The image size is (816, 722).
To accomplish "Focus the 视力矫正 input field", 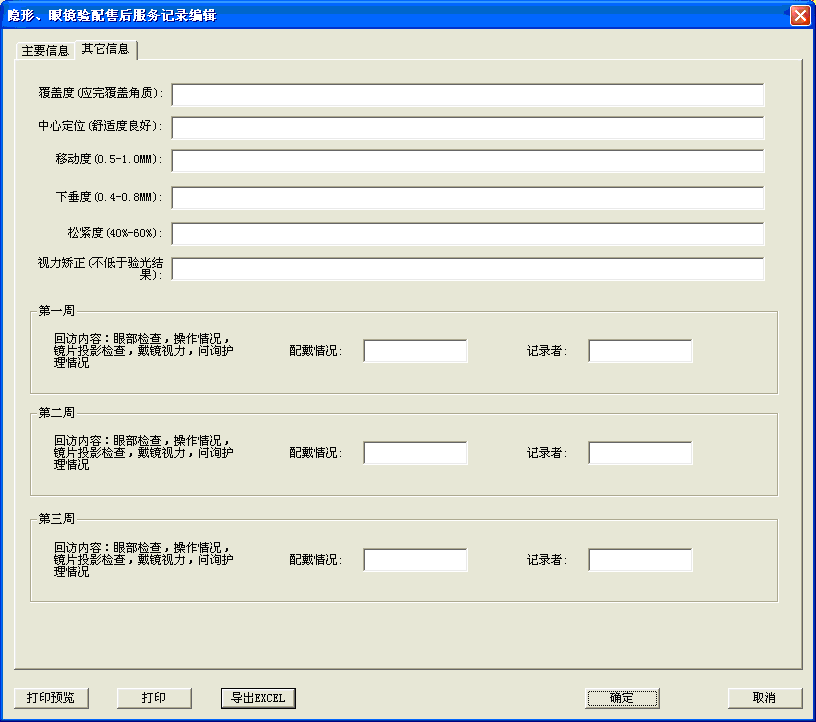I will click(x=467, y=269).
